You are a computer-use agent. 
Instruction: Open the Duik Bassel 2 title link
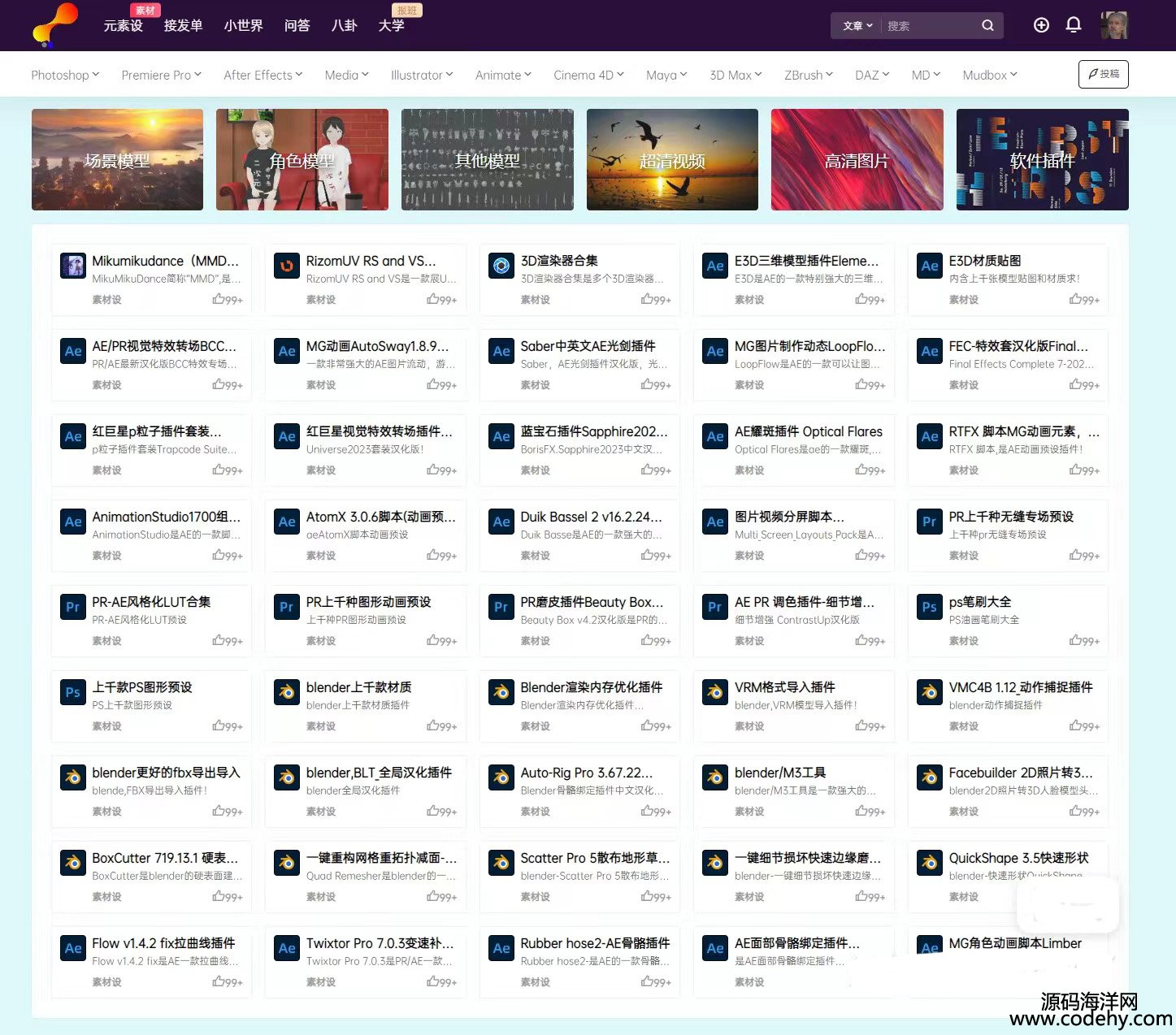click(x=591, y=517)
